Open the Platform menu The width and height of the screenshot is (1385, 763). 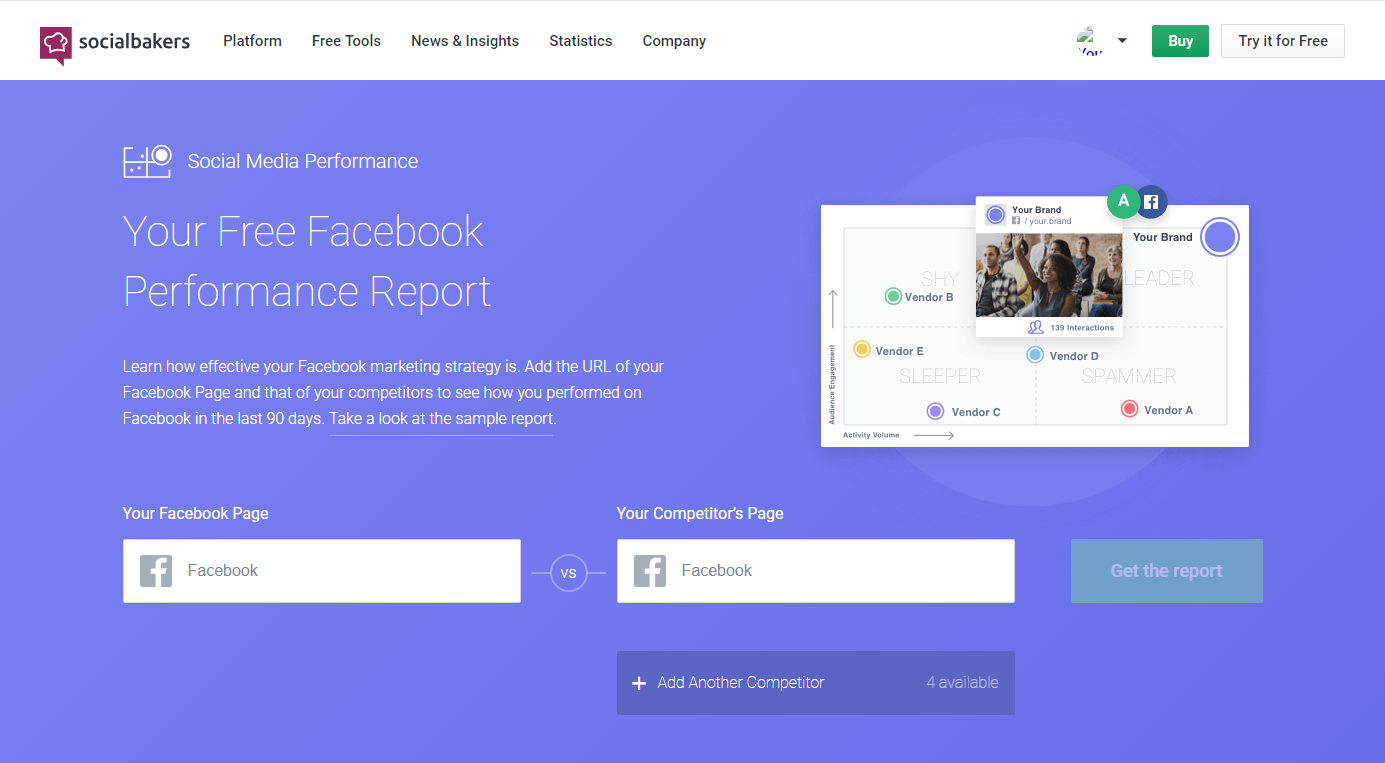click(252, 41)
